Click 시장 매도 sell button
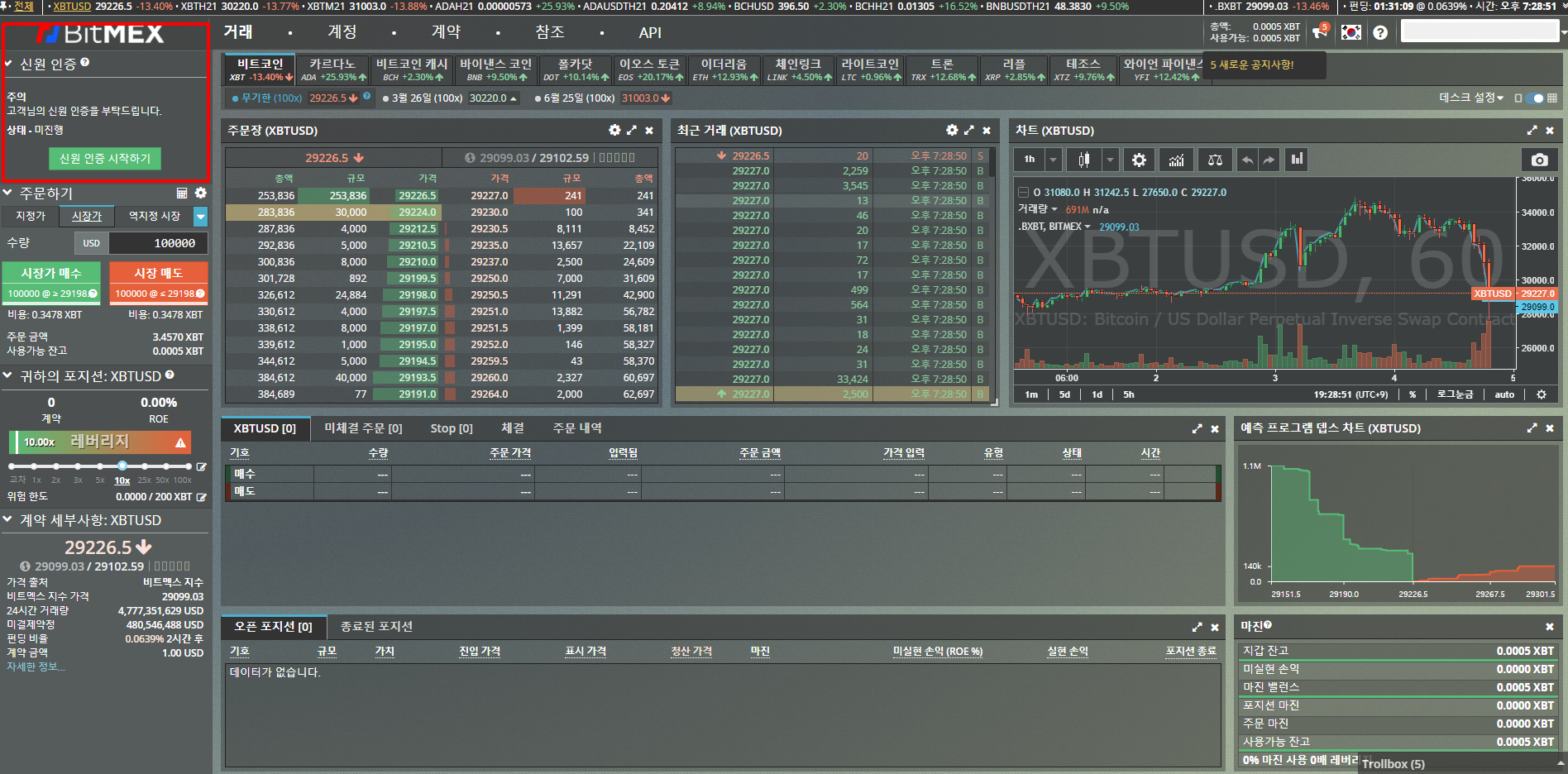 (159, 282)
